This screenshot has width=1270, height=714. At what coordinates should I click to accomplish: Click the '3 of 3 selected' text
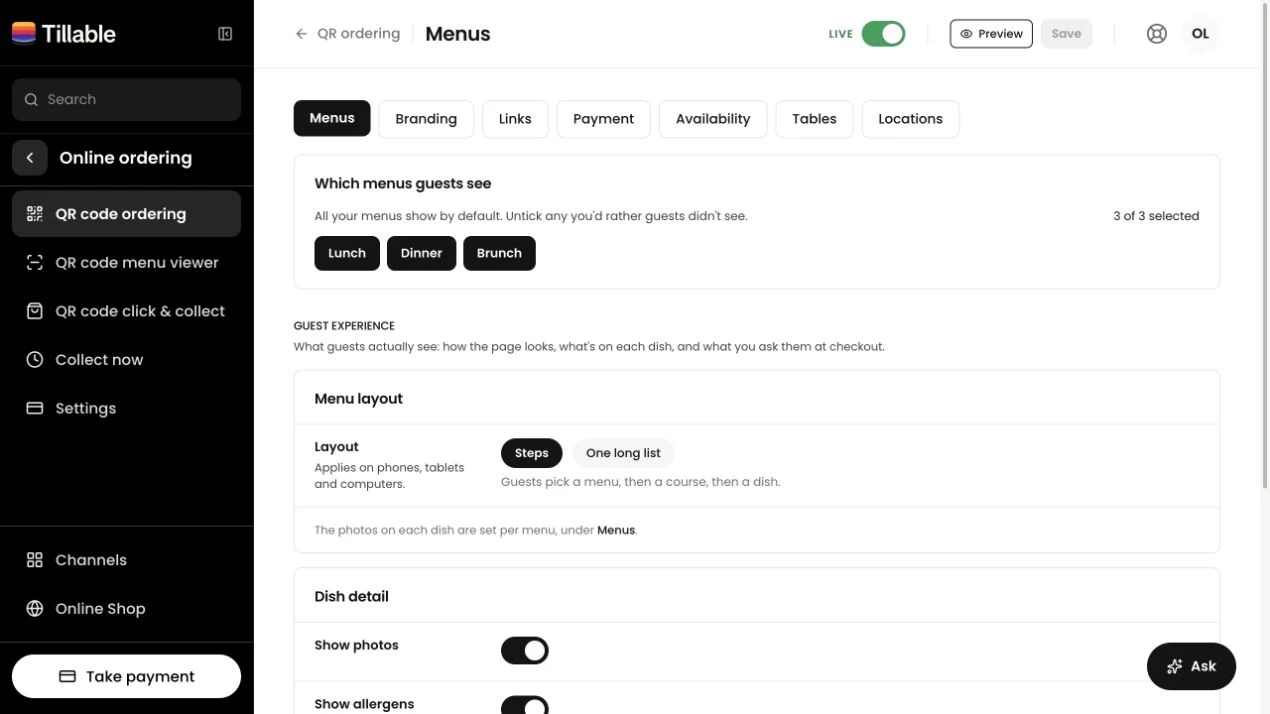click(x=1156, y=216)
